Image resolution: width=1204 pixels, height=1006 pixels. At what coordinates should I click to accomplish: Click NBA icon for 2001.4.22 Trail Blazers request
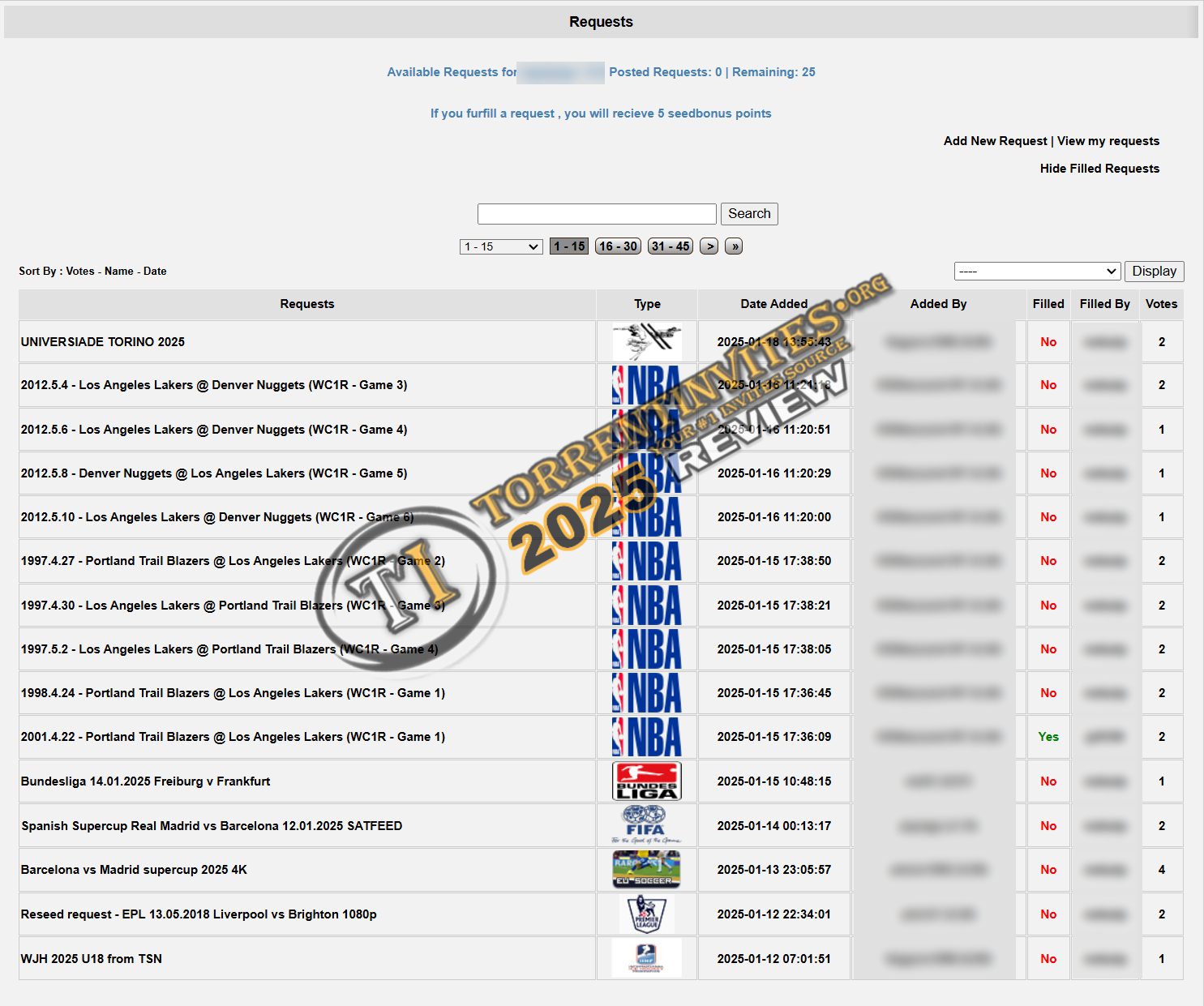646,737
